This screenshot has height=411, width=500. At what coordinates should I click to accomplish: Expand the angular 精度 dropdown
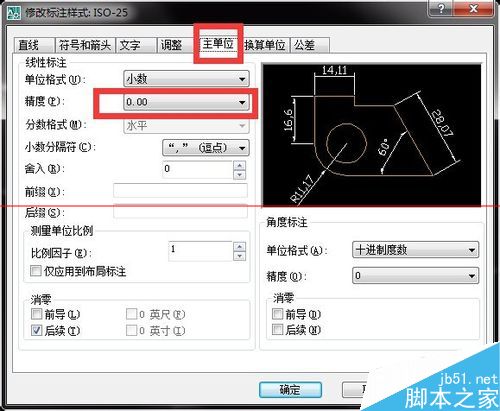pyautogui.click(x=415, y=276)
